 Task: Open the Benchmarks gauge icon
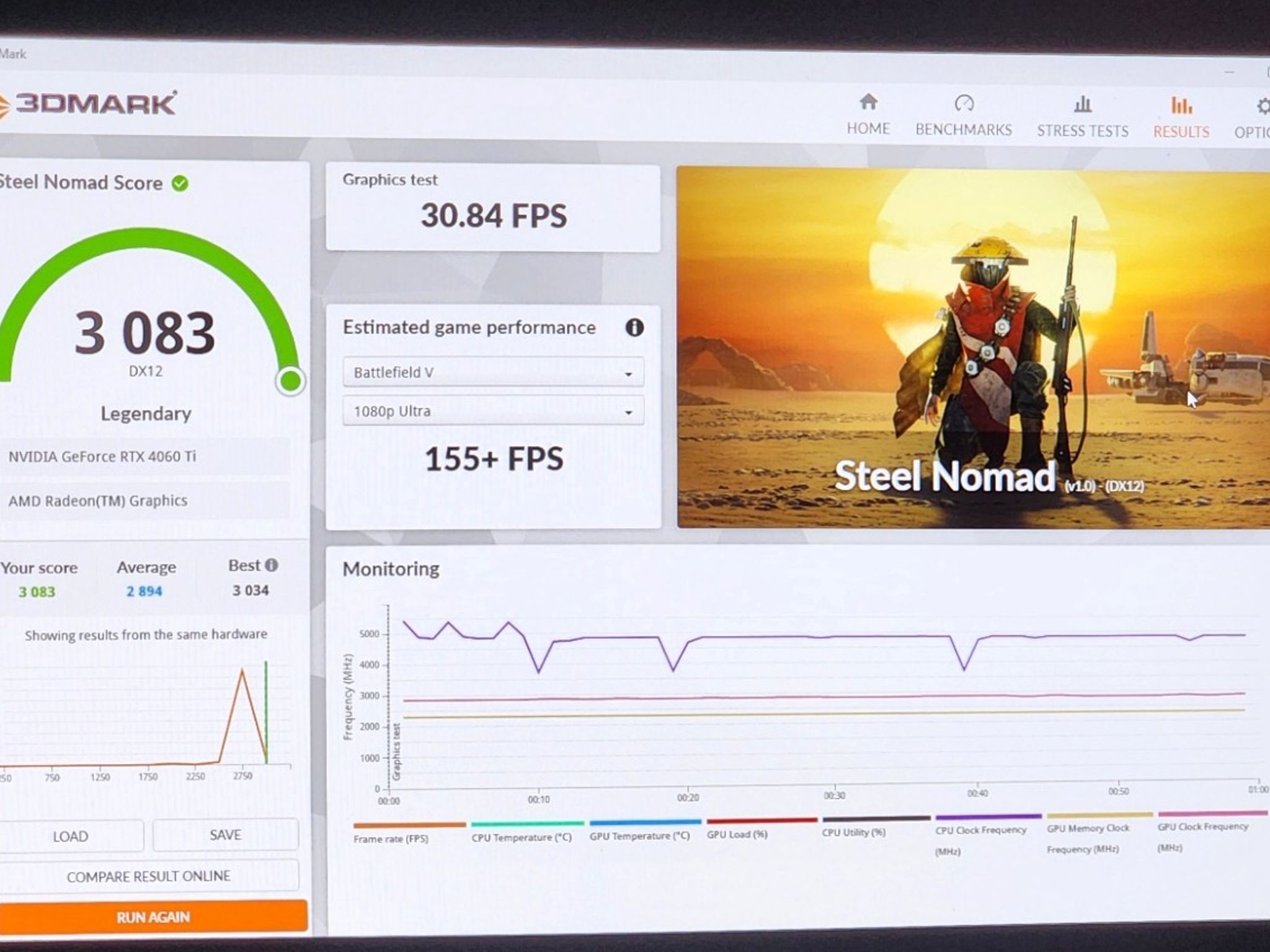(964, 103)
